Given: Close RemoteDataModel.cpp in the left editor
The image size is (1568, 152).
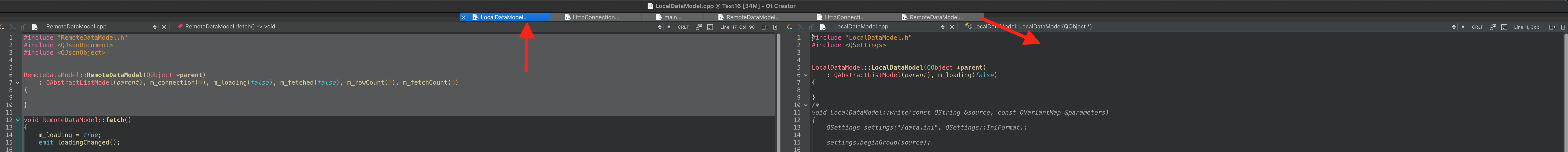Looking at the screenshot, I should 164,27.
